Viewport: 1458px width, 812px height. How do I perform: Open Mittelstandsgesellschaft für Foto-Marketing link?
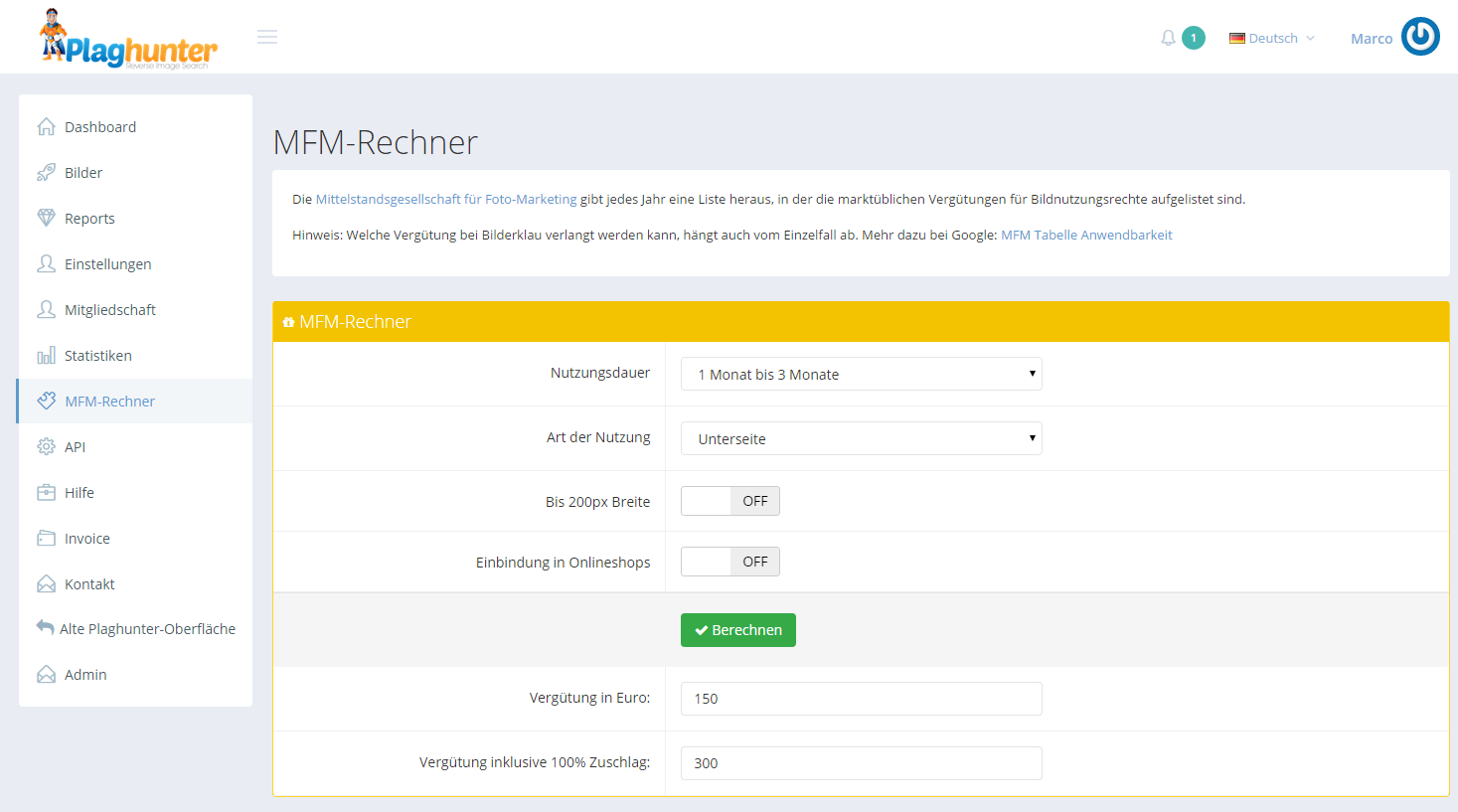446,199
